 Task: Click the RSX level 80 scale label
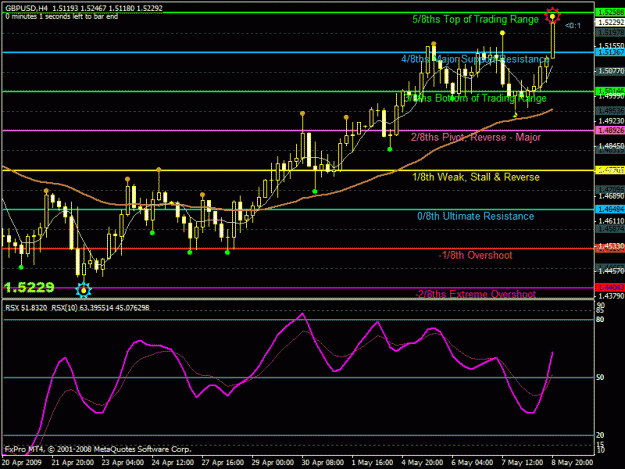pos(600,320)
